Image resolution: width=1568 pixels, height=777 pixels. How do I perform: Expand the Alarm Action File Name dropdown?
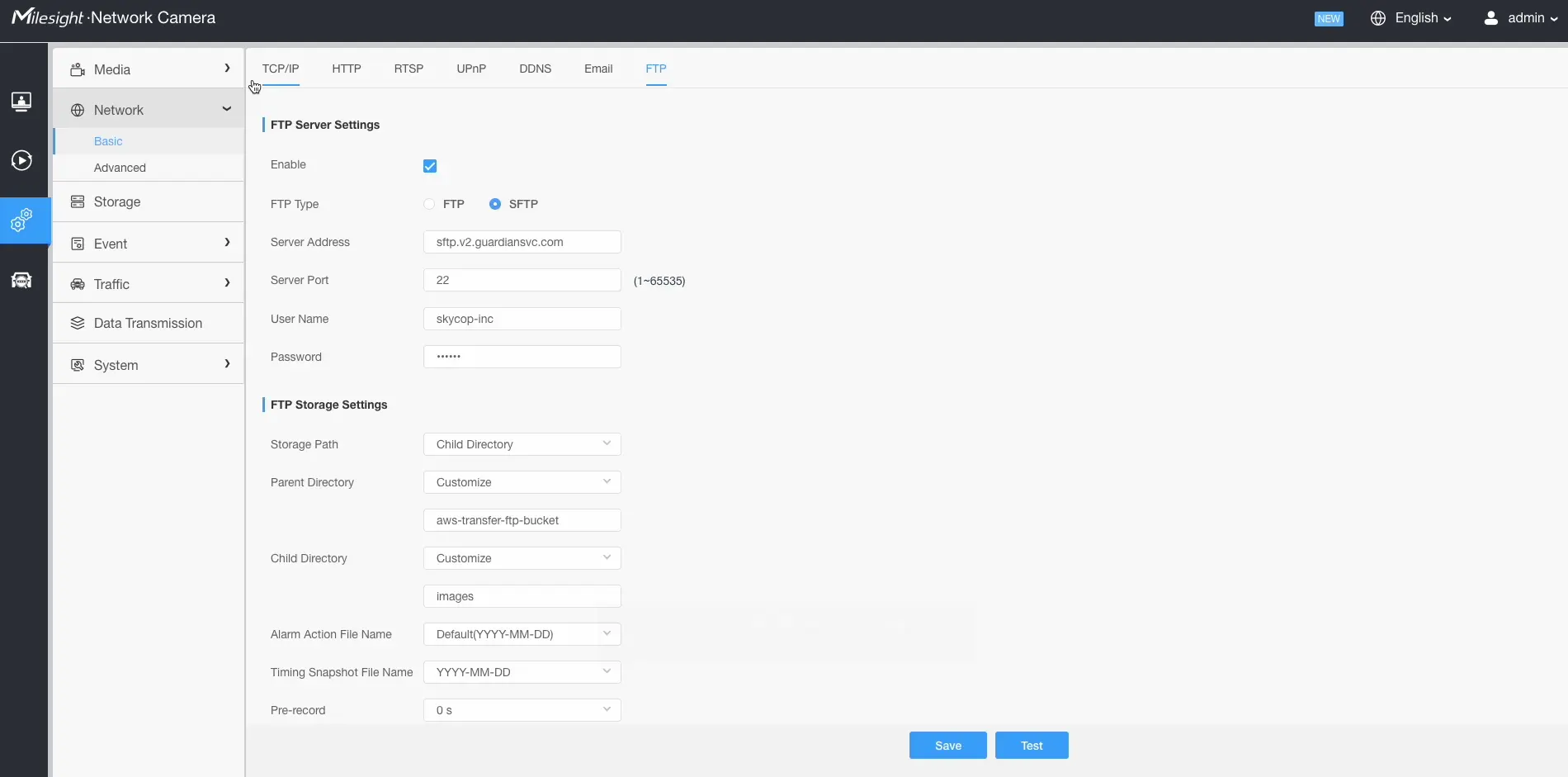point(522,633)
